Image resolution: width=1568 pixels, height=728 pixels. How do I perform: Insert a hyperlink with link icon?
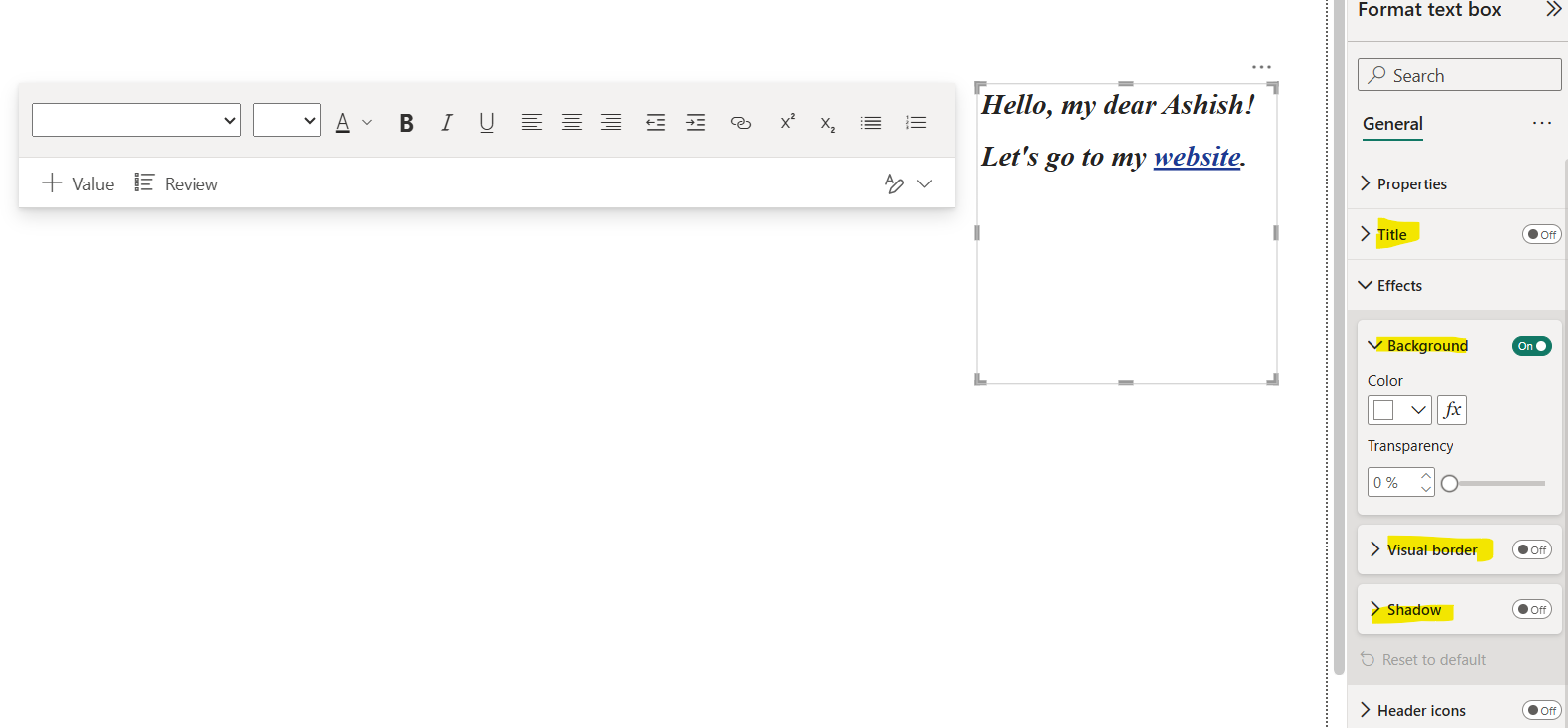click(x=740, y=123)
